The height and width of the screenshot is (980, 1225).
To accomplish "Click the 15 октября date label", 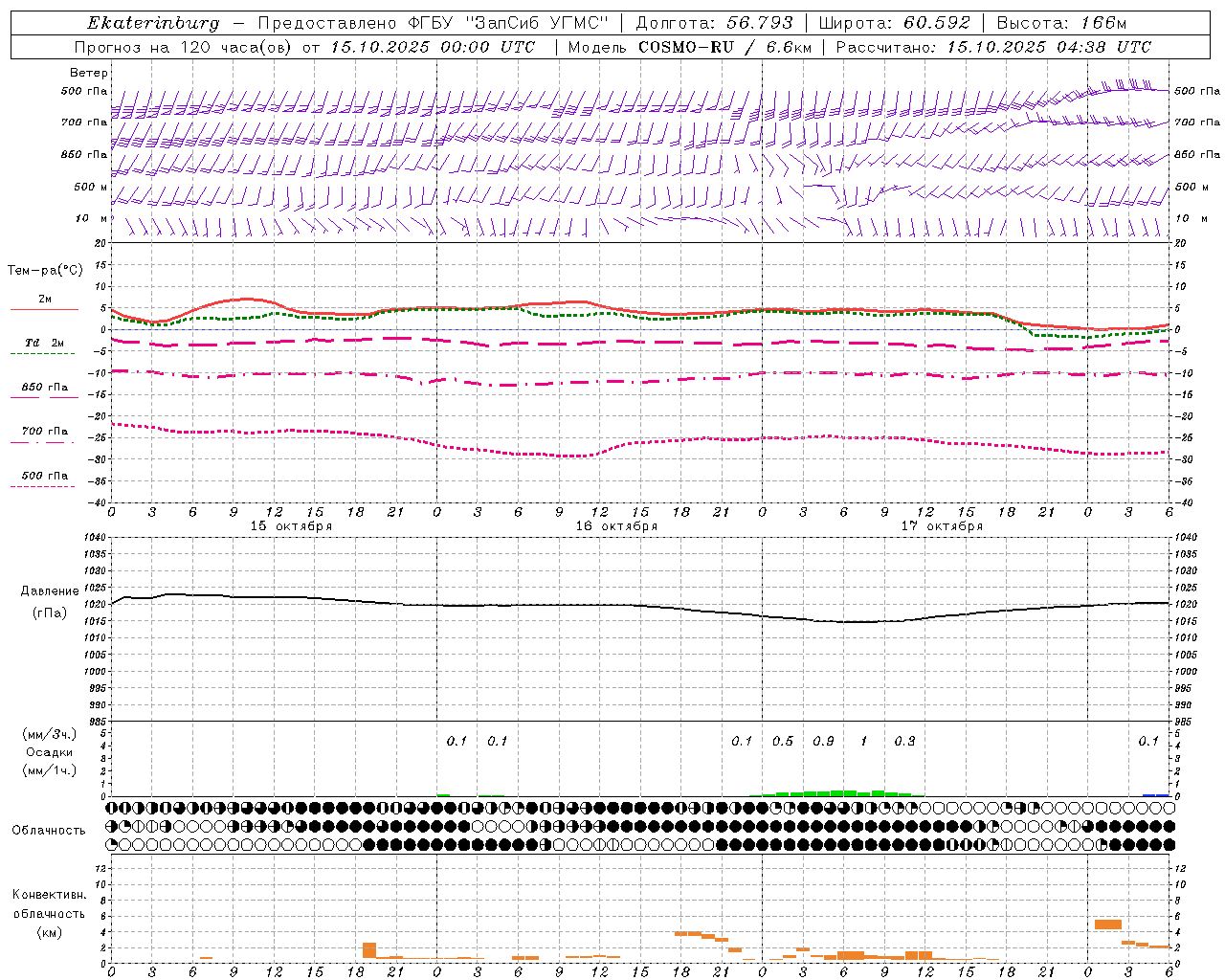I will pyautogui.click(x=292, y=526).
